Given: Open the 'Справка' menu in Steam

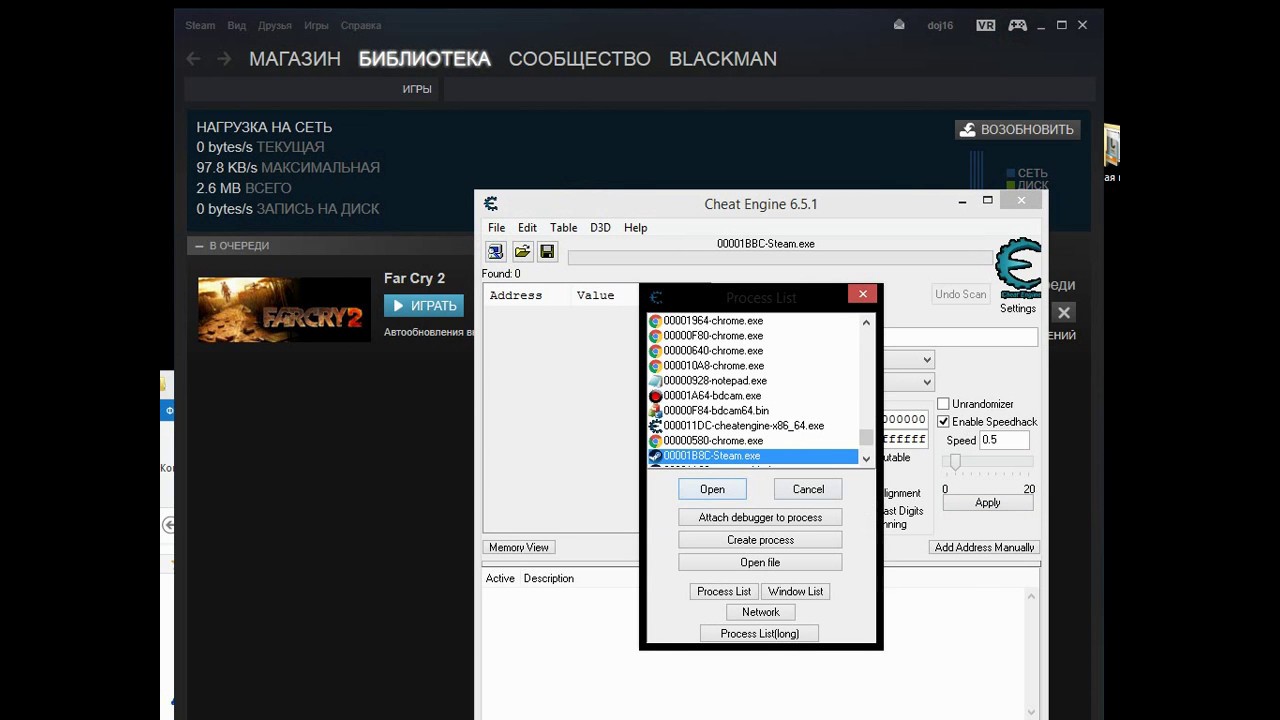Looking at the screenshot, I should [360, 25].
